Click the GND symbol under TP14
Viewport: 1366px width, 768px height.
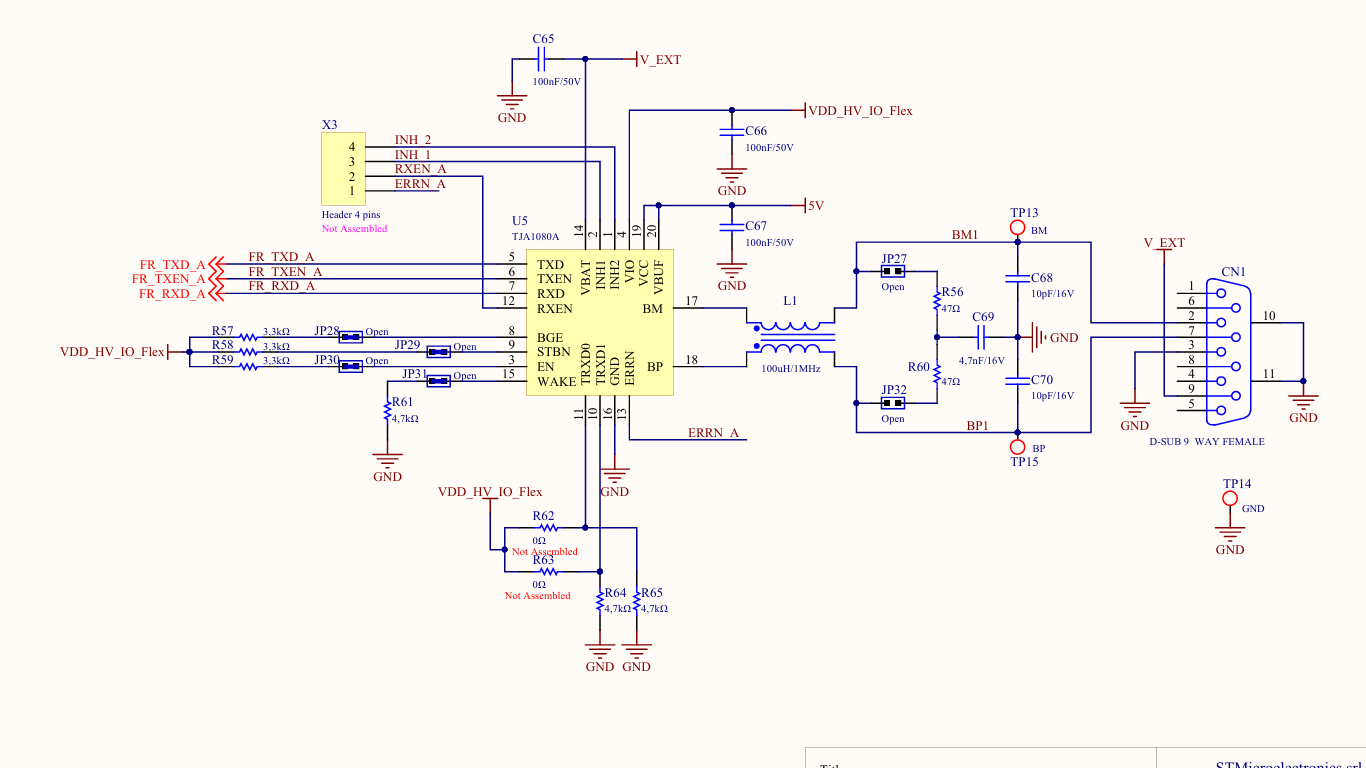pos(1230,539)
